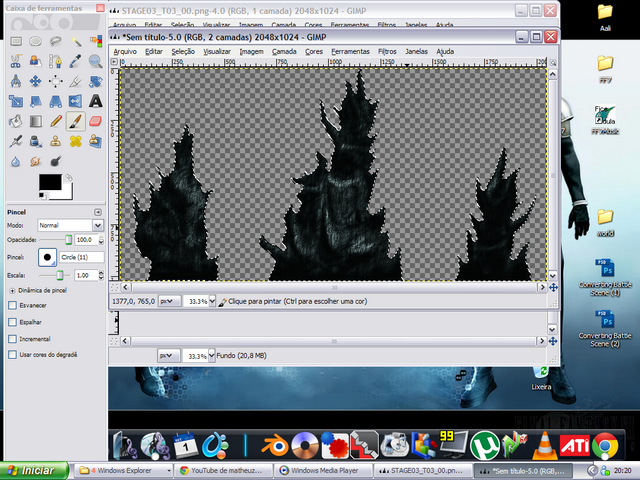Click the Opacidade value field 100,0
Viewport: 640px width, 480px height.
tap(87, 240)
